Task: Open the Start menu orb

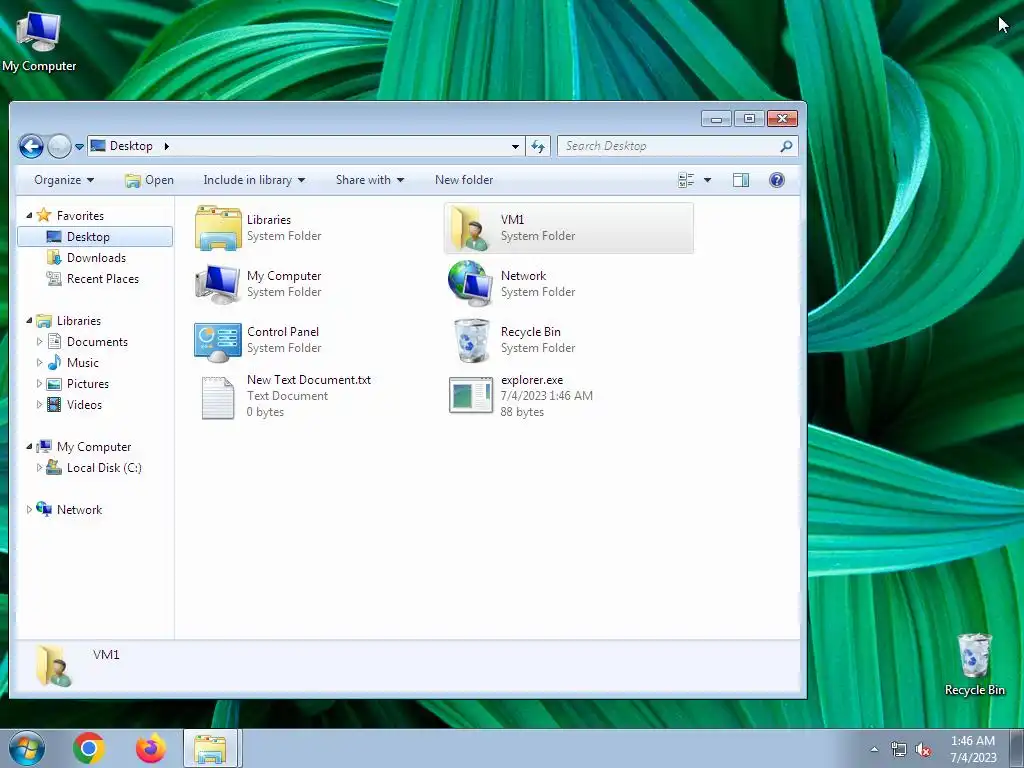Action: coord(27,748)
